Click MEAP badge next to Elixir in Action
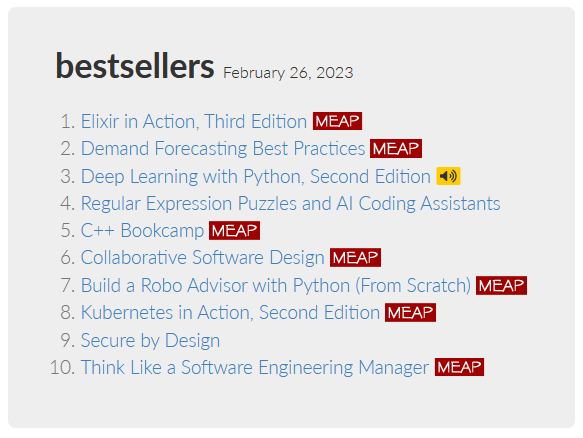Viewport: 583px width, 438px height. (337, 121)
